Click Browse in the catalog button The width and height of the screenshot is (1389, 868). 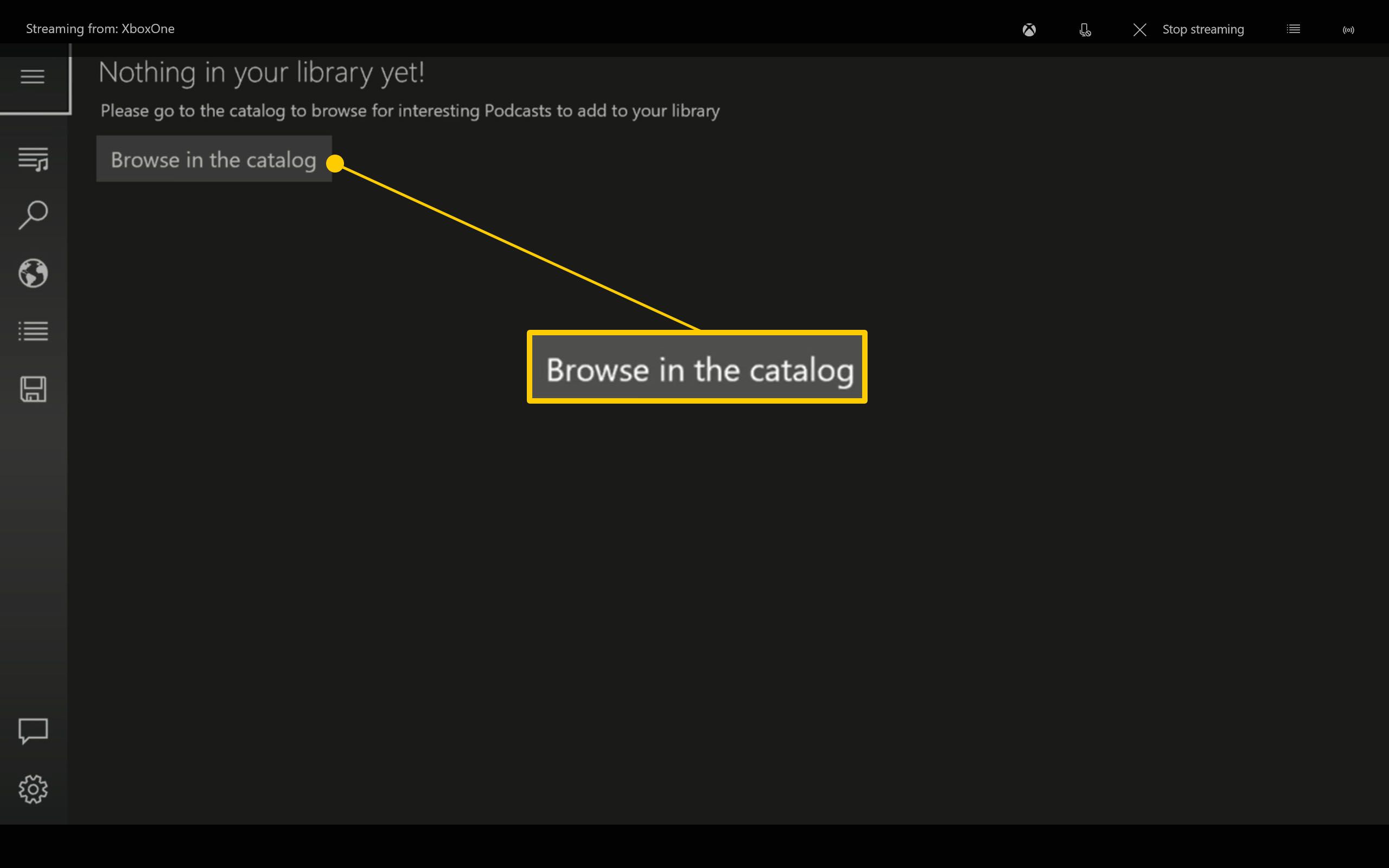coord(214,159)
